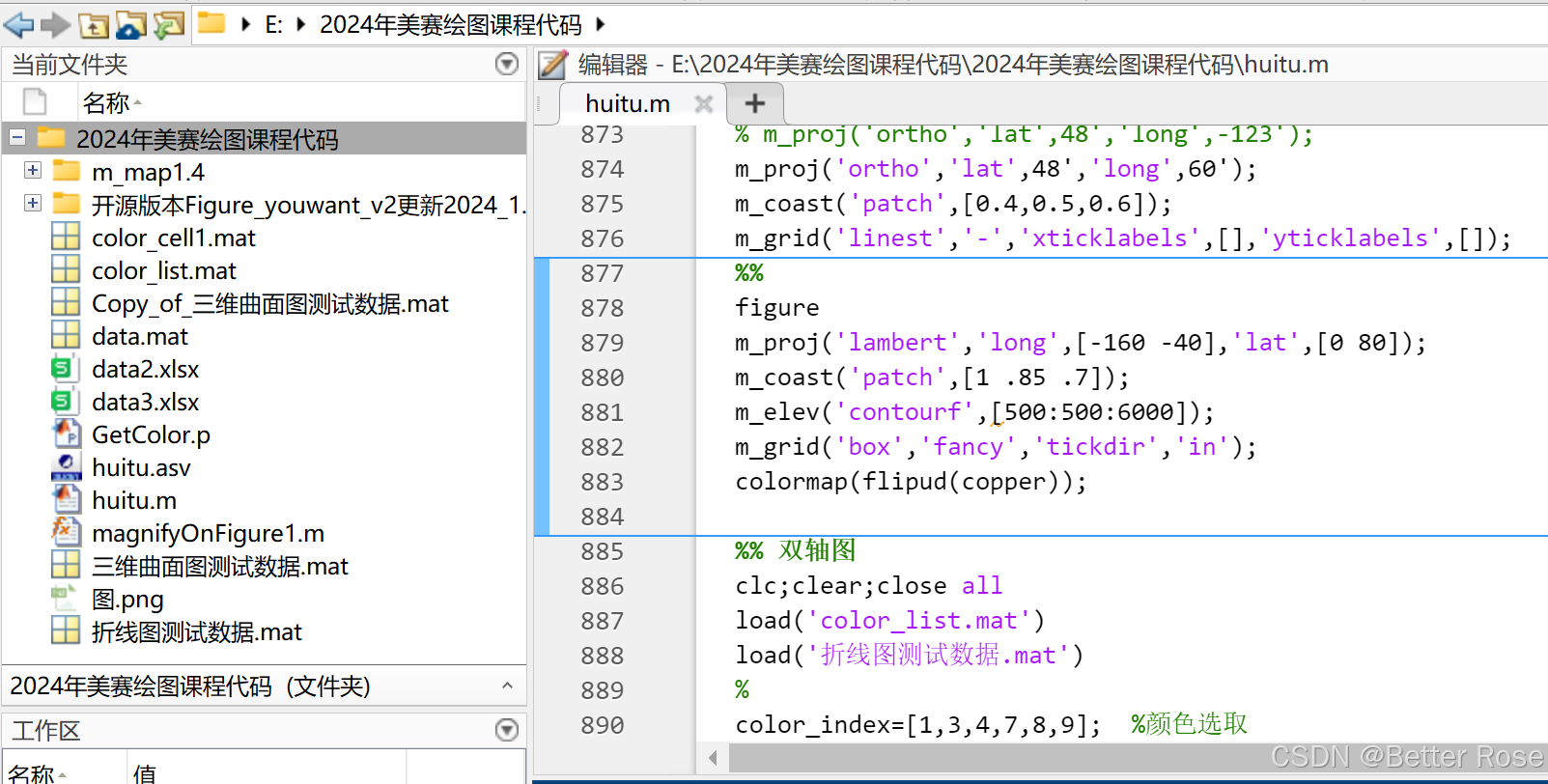Screen dimensions: 1548x784
Task: Click the m_map1.4 folder icon
Action: (67, 171)
